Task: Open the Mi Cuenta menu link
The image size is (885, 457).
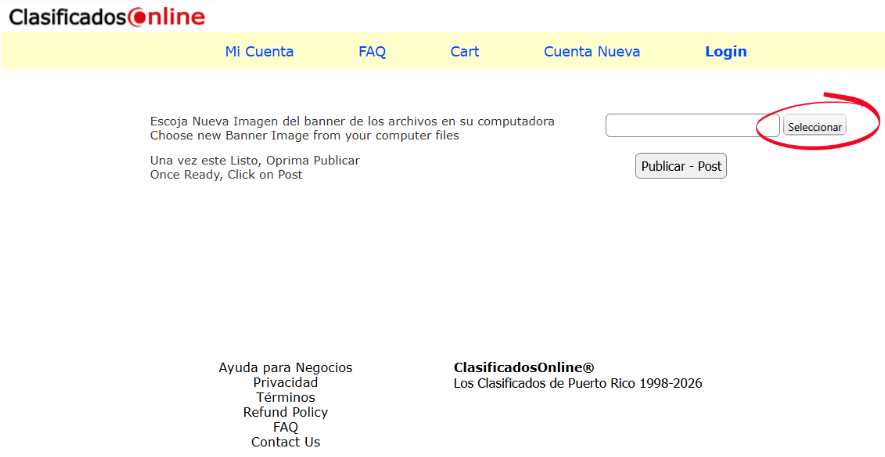Action: (x=259, y=51)
